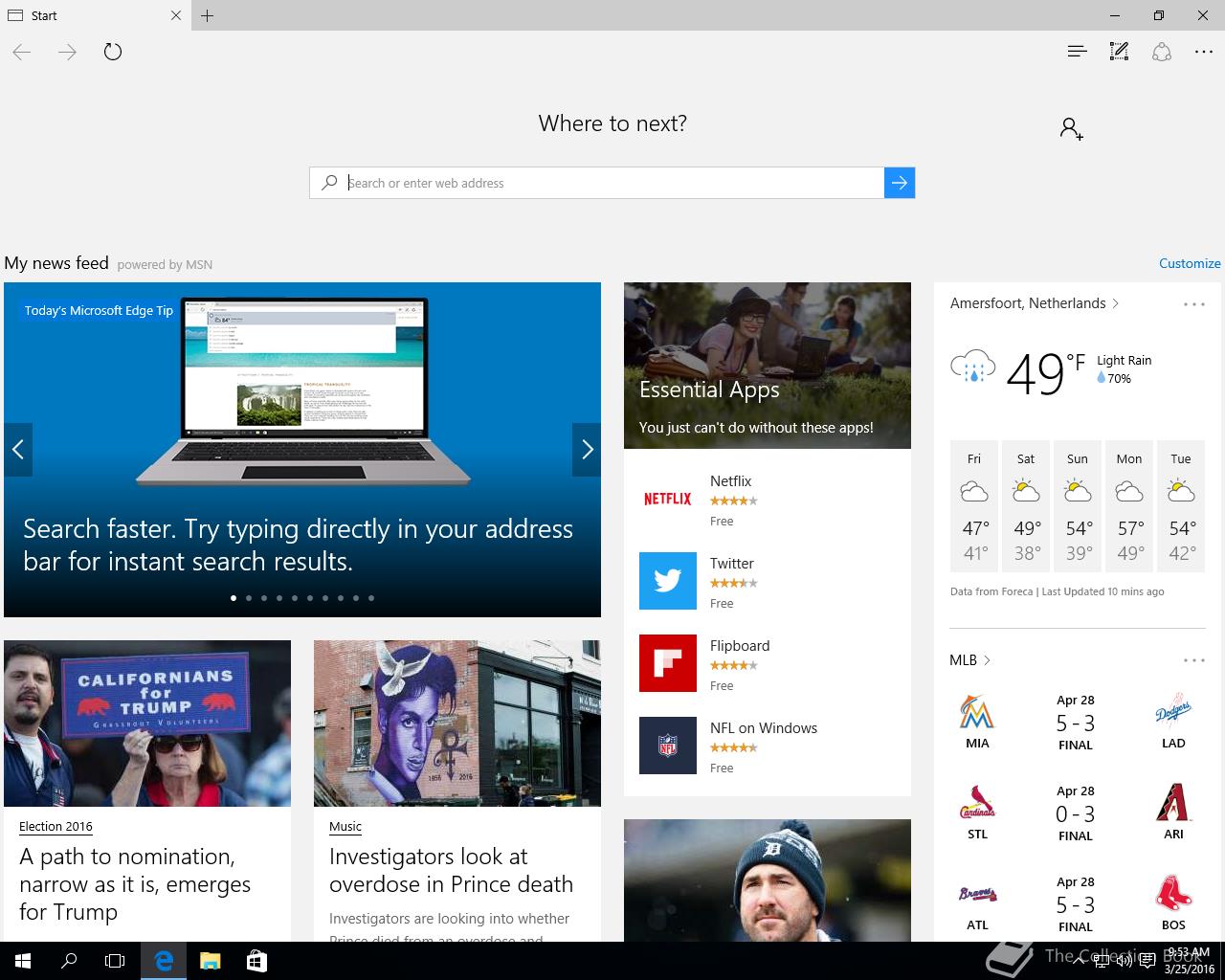
Task: Click the Twitter app icon
Action: point(668,581)
